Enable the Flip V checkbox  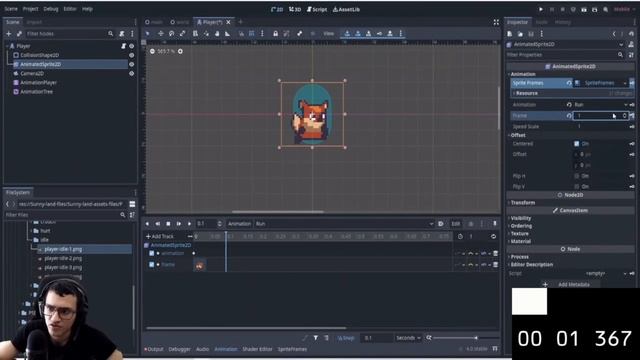pyautogui.click(x=576, y=187)
